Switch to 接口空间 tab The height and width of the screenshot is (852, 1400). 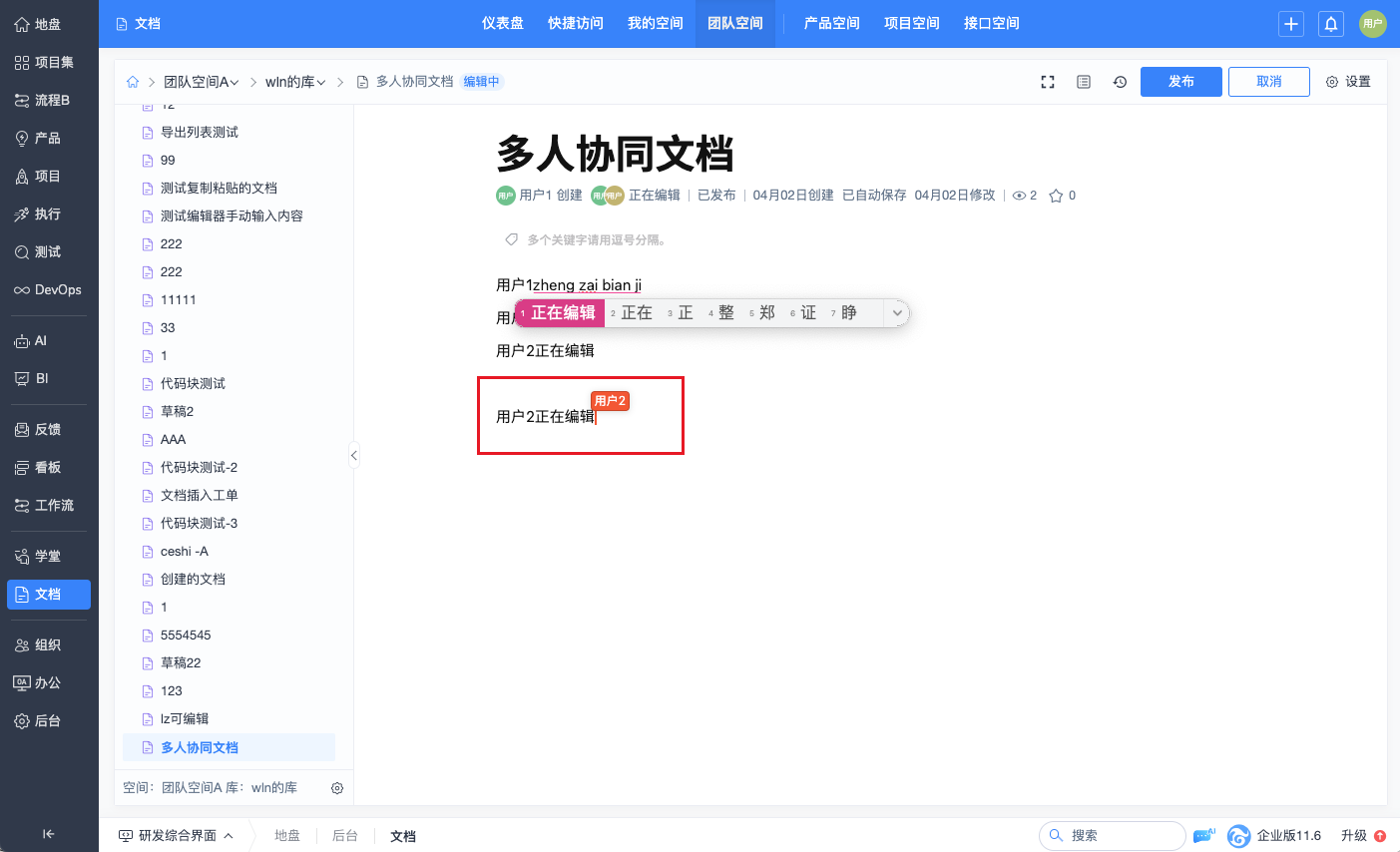[992, 24]
